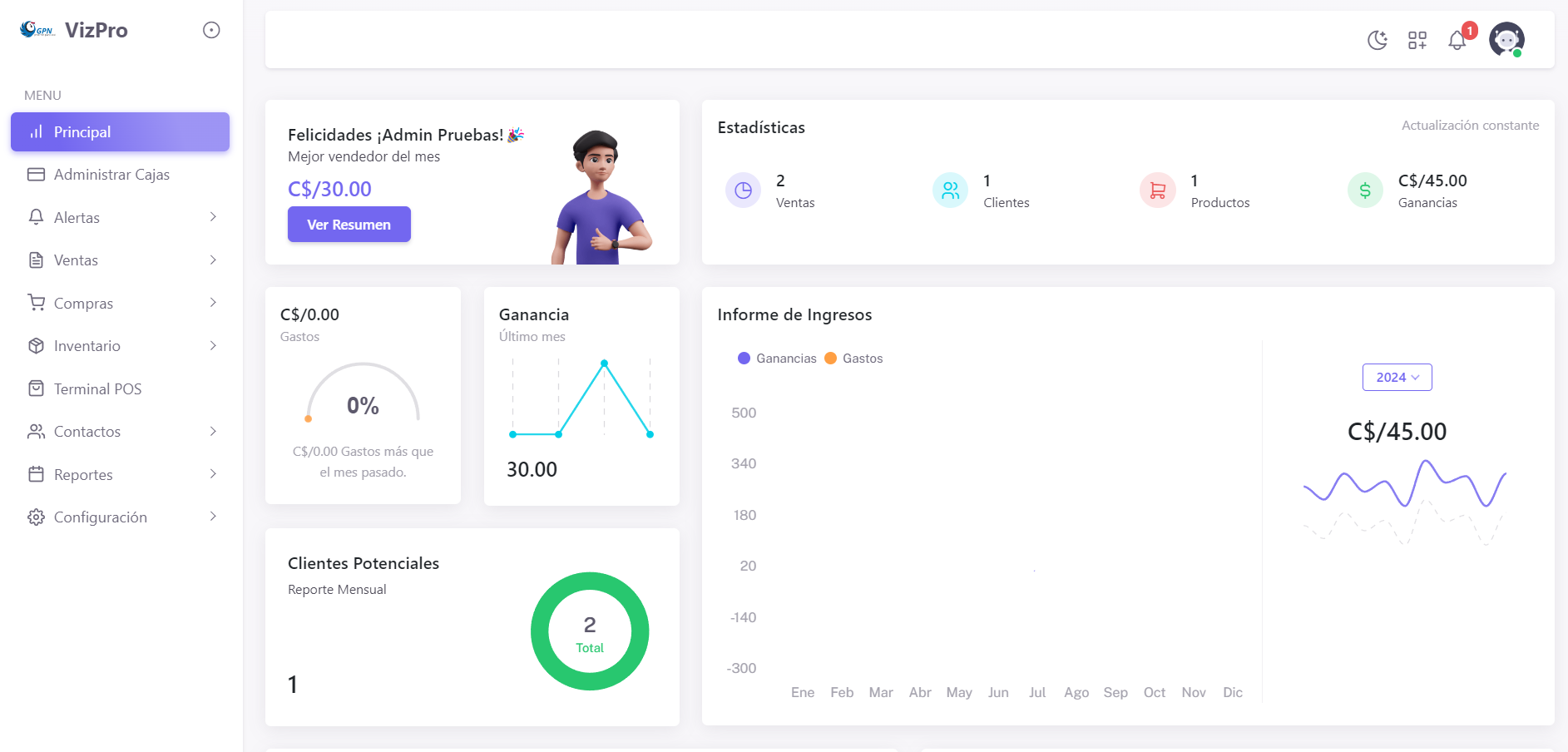Open Terminal POS from the sidebar
The image size is (1568, 752).
(97, 389)
